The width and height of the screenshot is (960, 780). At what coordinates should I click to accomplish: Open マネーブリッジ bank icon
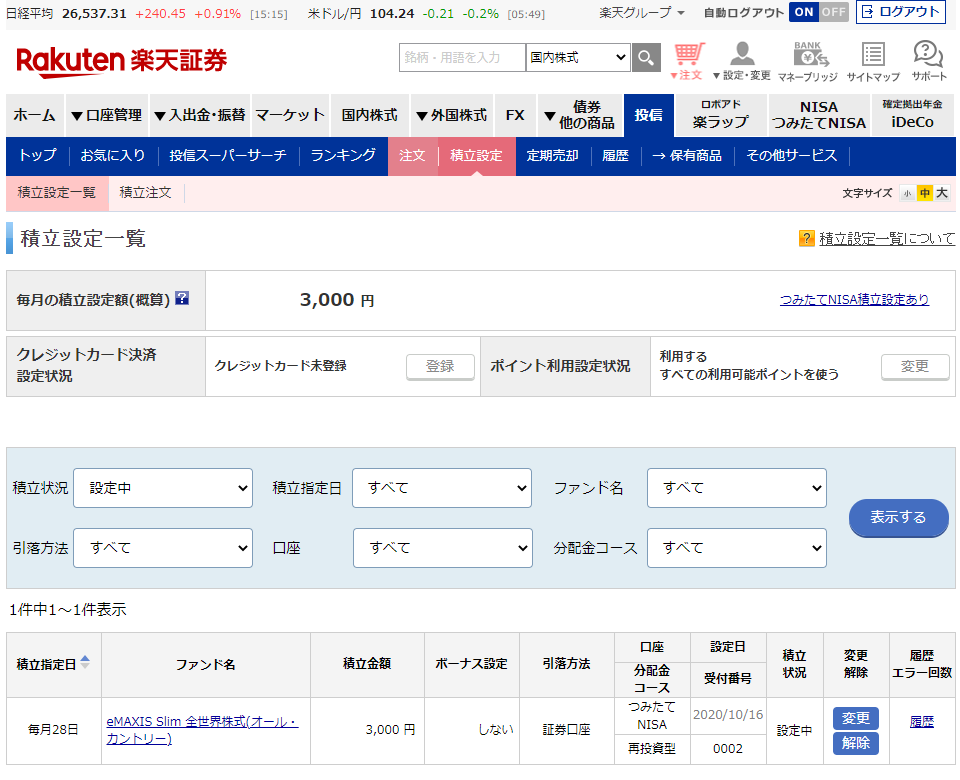(x=808, y=61)
